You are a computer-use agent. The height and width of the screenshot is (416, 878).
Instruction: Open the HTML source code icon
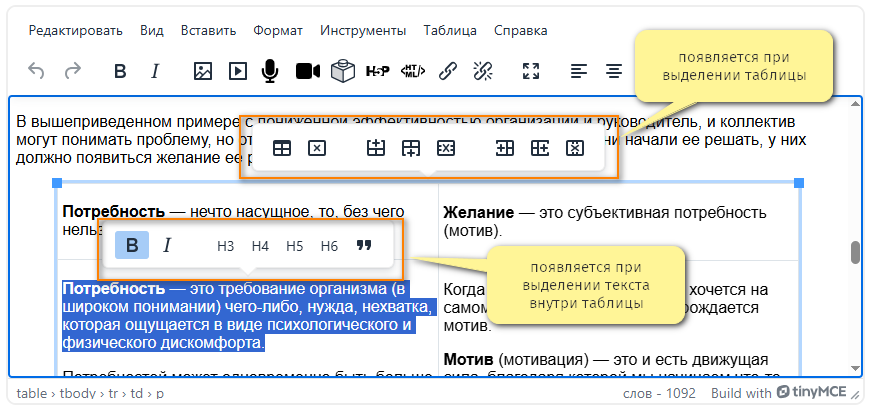413,71
